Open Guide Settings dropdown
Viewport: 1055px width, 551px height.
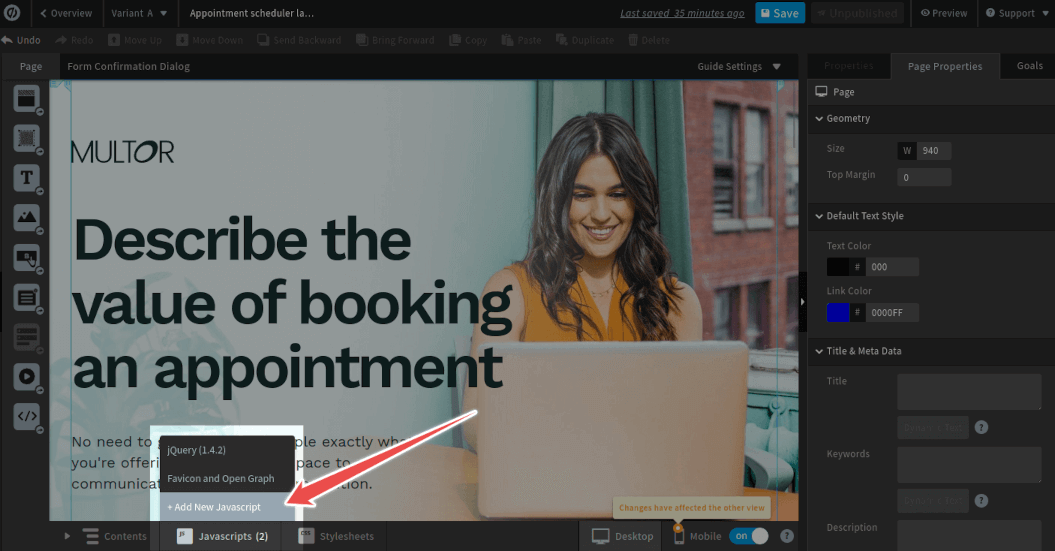(x=739, y=67)
